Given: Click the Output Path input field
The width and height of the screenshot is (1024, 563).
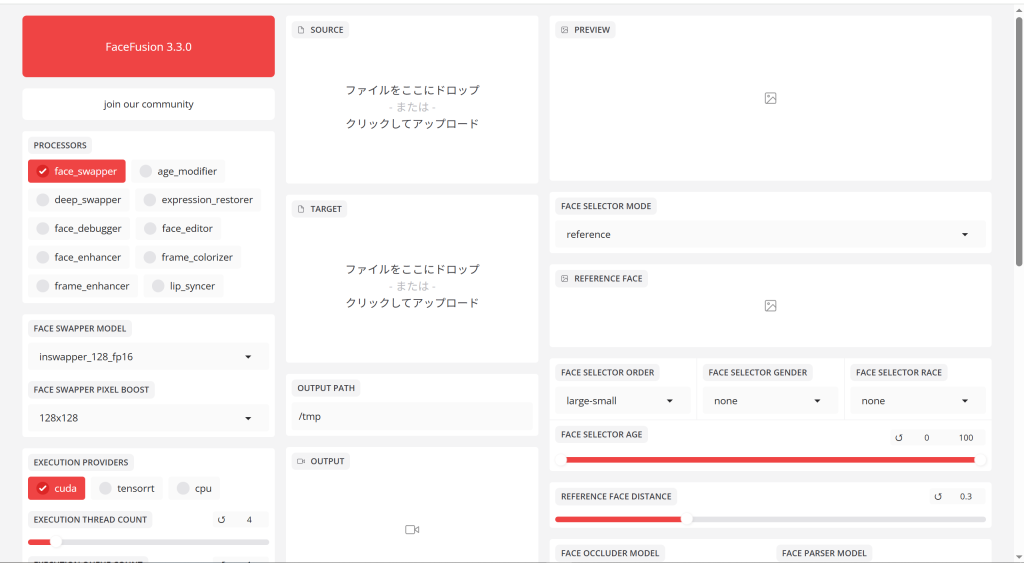Looking at the screenshot, I should (x=412, y=417).
